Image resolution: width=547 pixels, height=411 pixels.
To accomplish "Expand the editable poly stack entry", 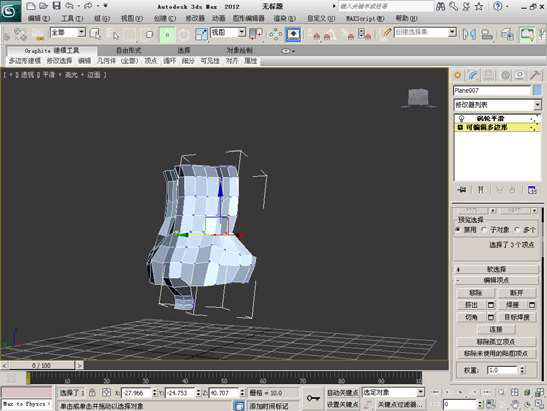I will [460, 127].
